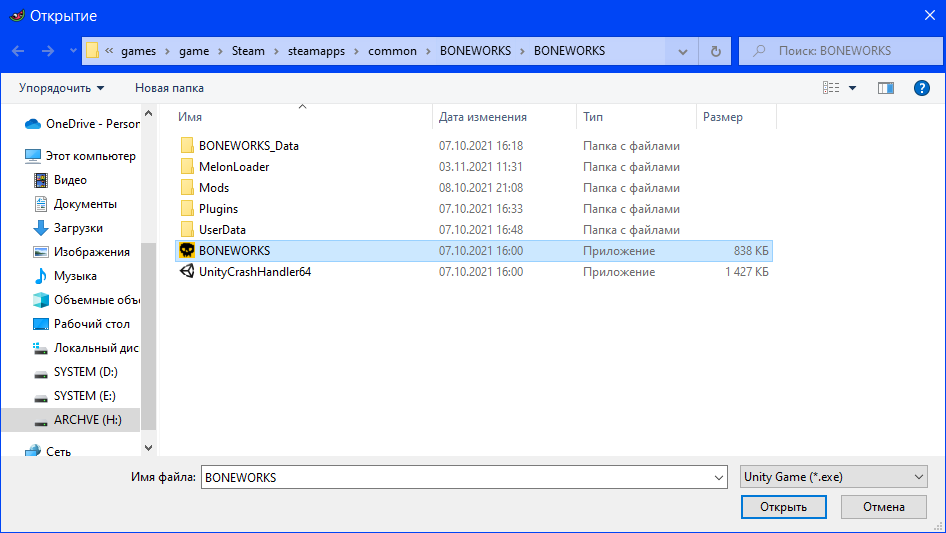Click Сеть network icon

click(x=33, y=451)
